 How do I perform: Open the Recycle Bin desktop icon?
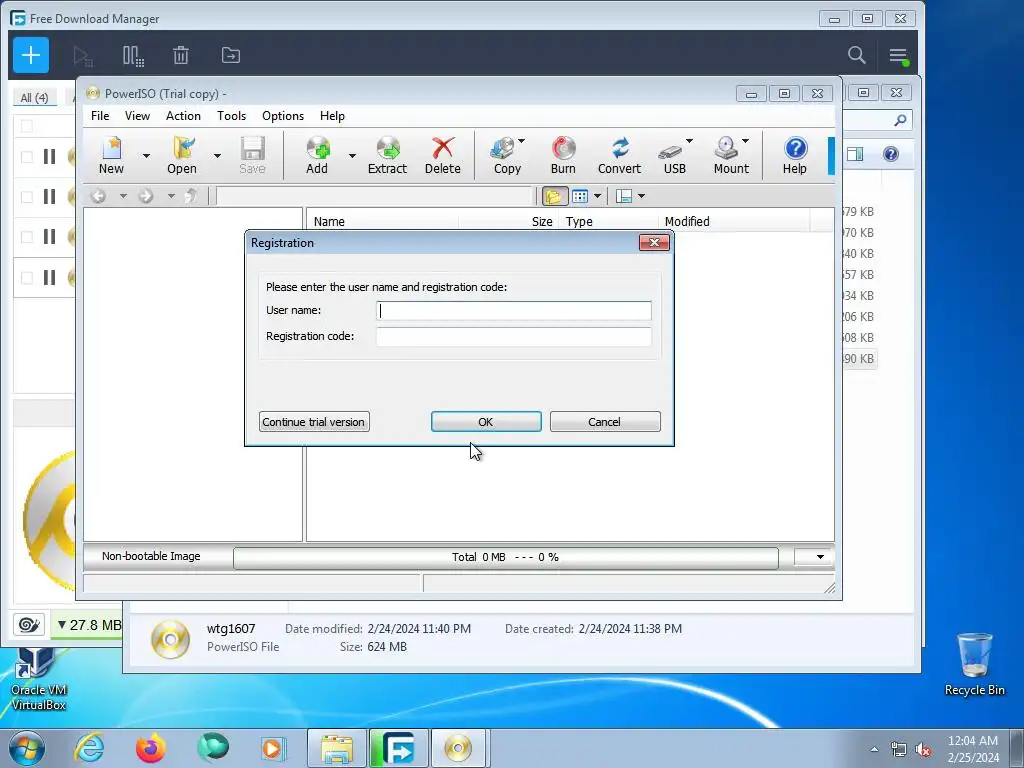974,664
